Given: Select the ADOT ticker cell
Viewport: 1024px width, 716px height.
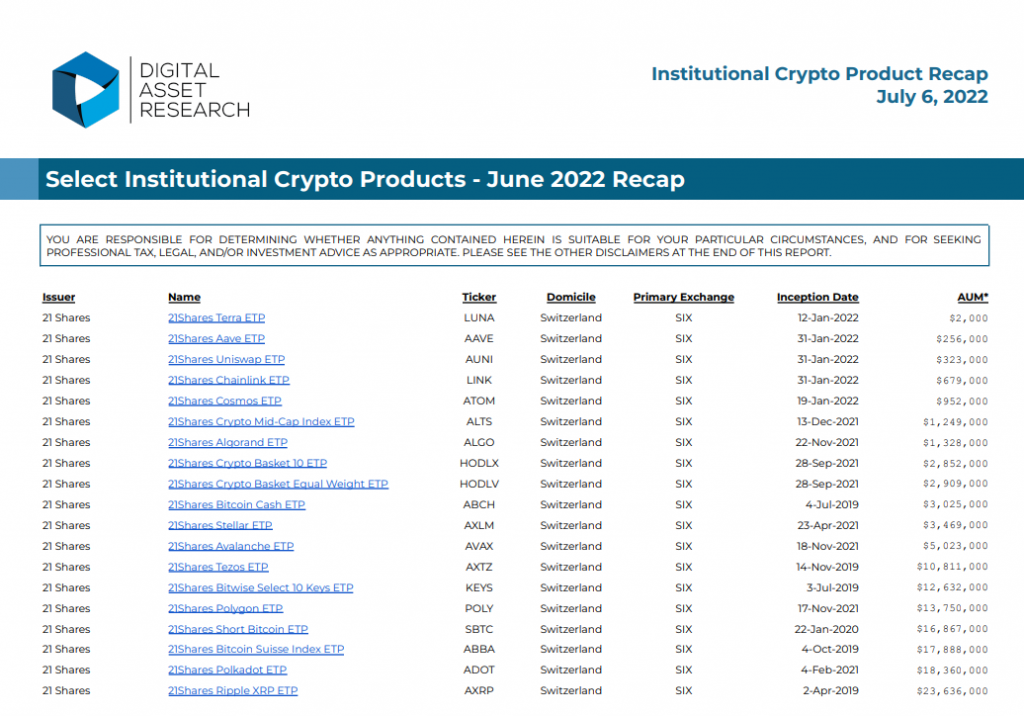Looking at the screenshot, I should point(479,670).
